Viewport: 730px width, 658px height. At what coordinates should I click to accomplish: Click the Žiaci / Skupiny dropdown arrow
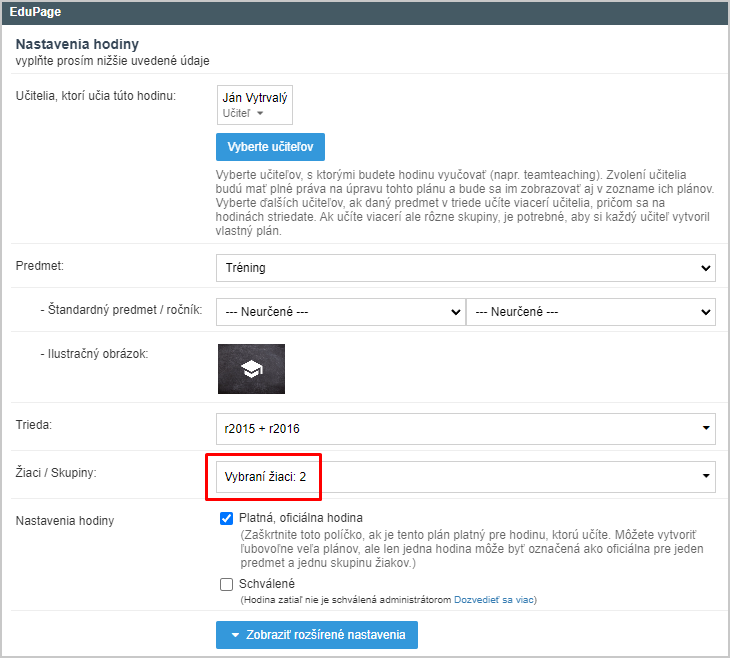[x=706, y=476]
